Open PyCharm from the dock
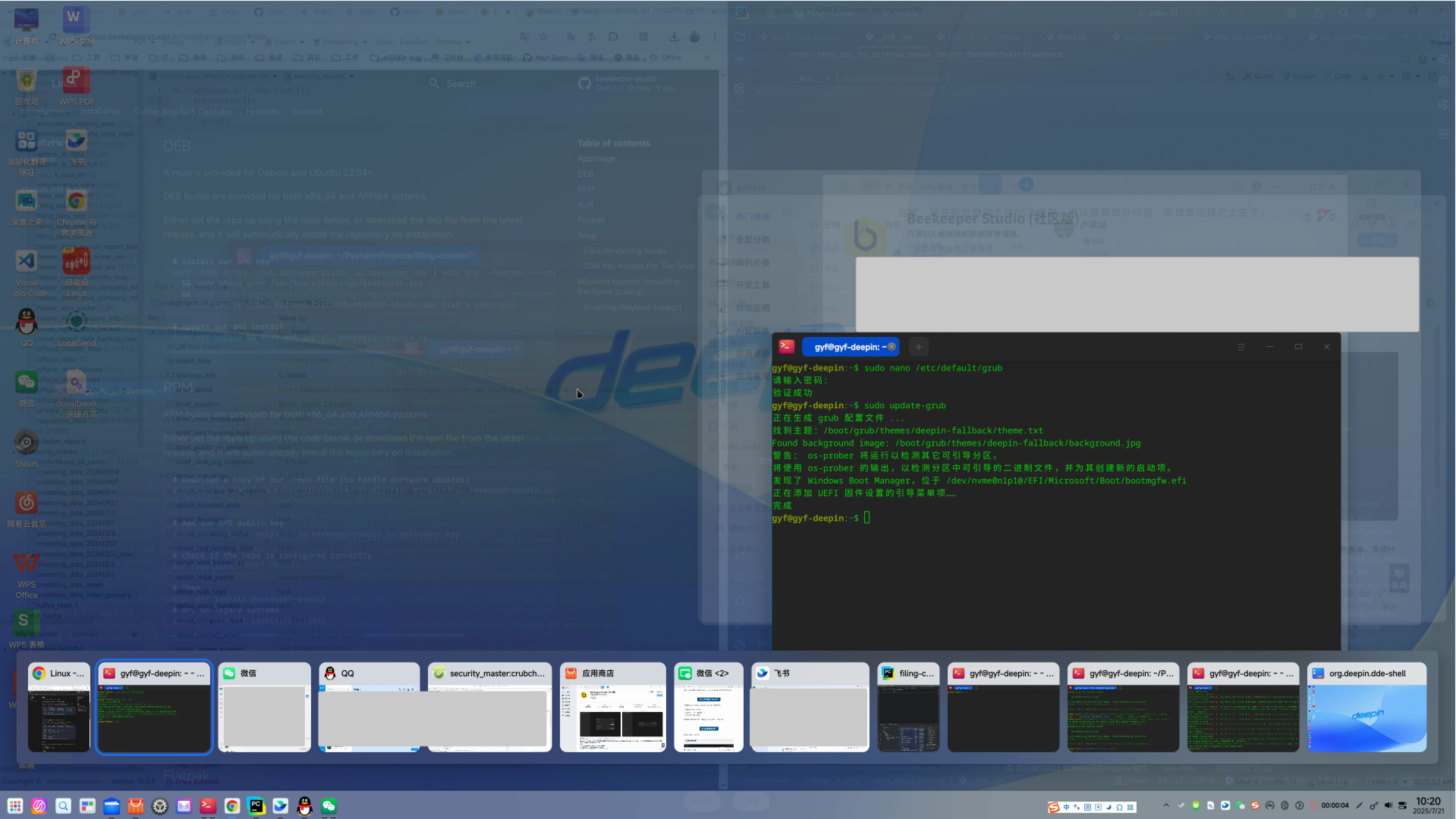Viewport: 1456px width, 819px height. [256, 805]
